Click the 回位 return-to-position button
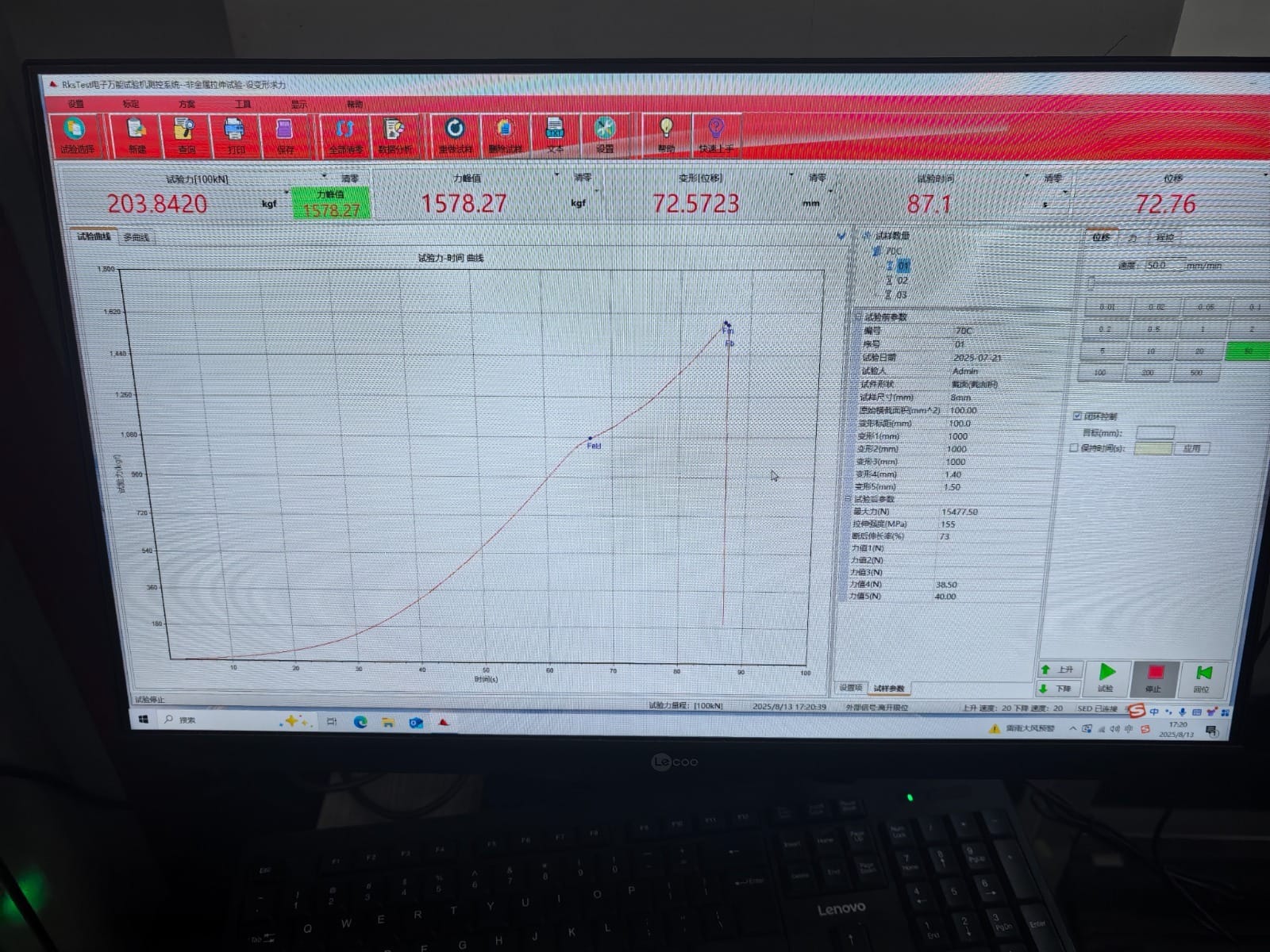This screenshot has height=952, width=1270. click(1203, 679)
